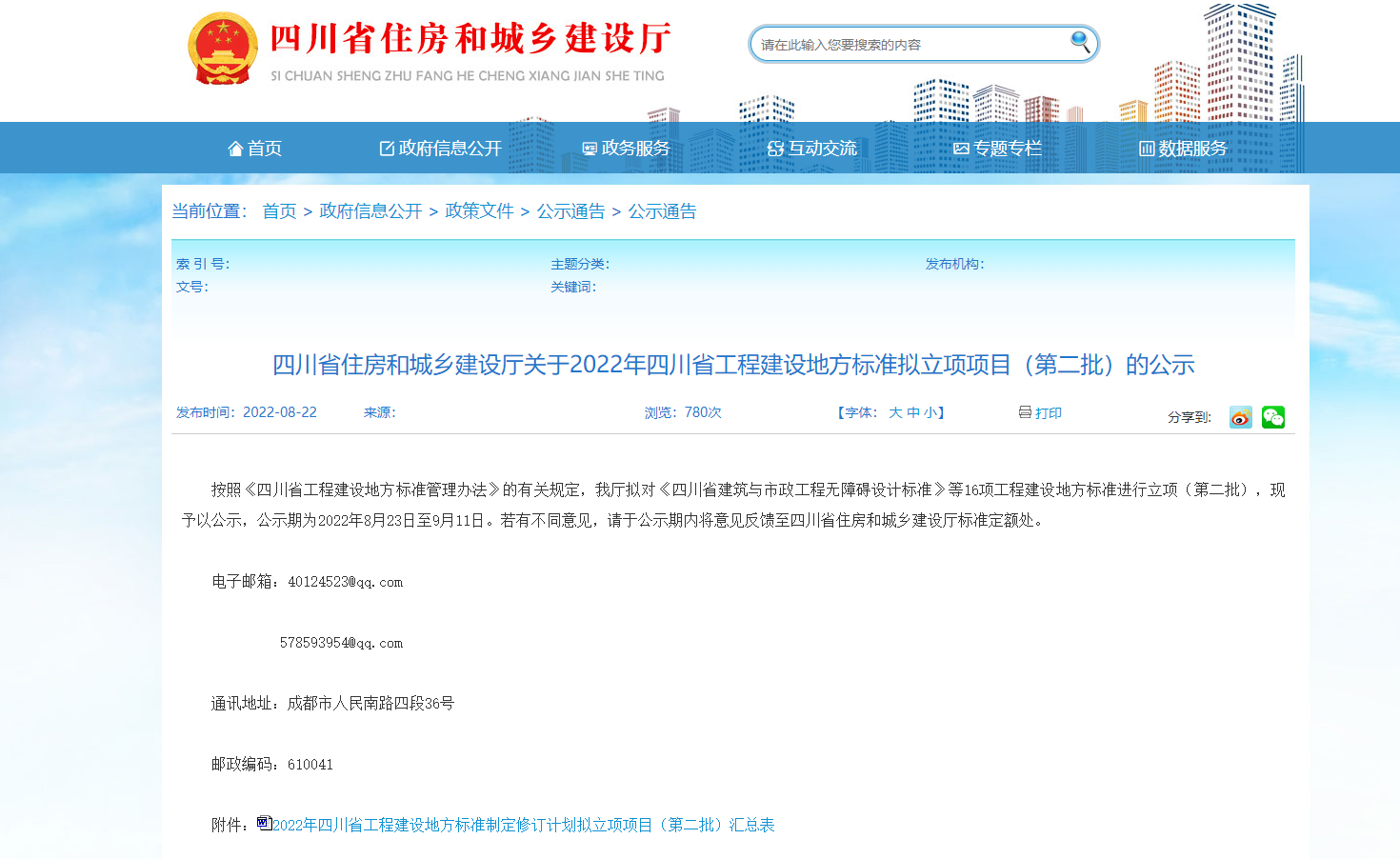The image size is (1400, 859).
Task: Open 政府信息公开 navigation menu
Action: click(x=440, y=149)
